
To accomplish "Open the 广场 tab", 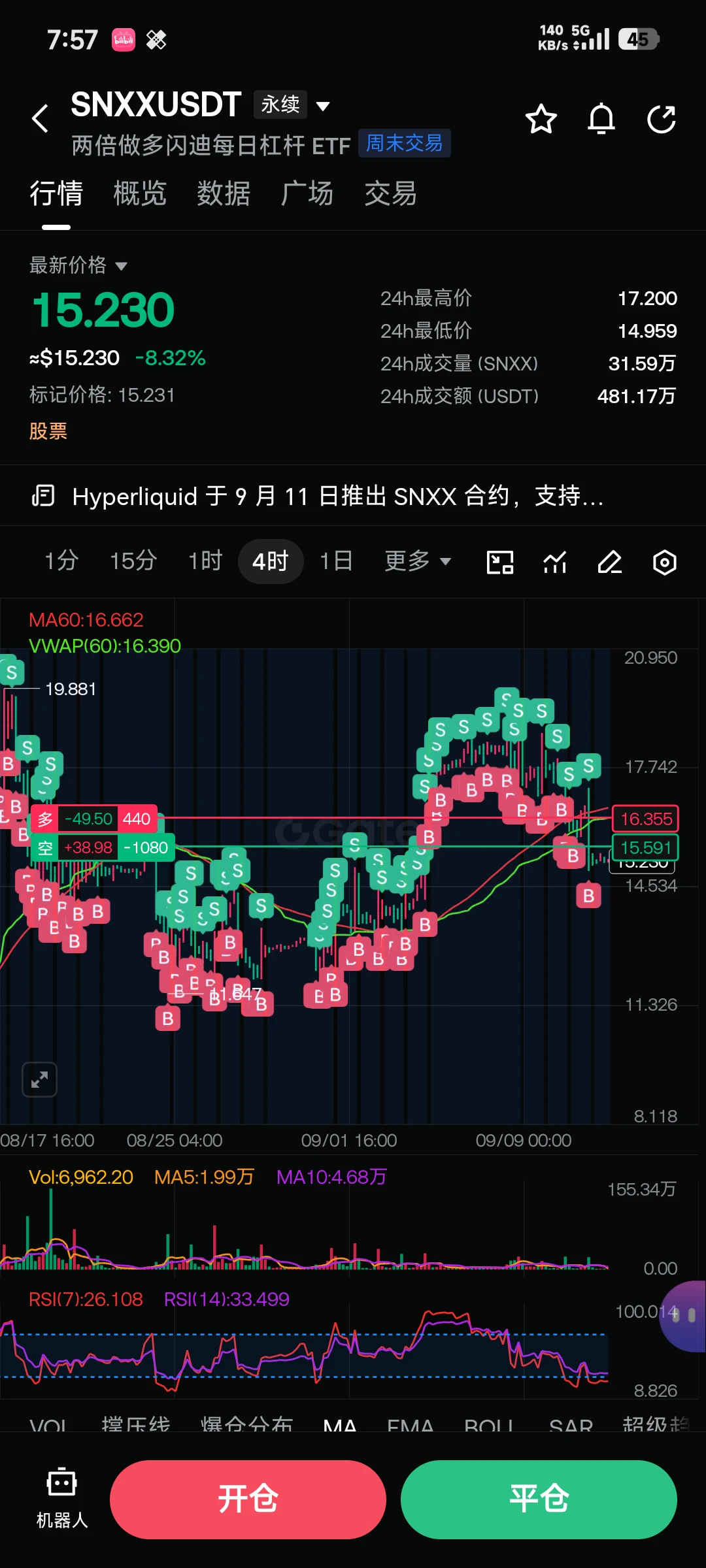I will [x=307, y=193].
